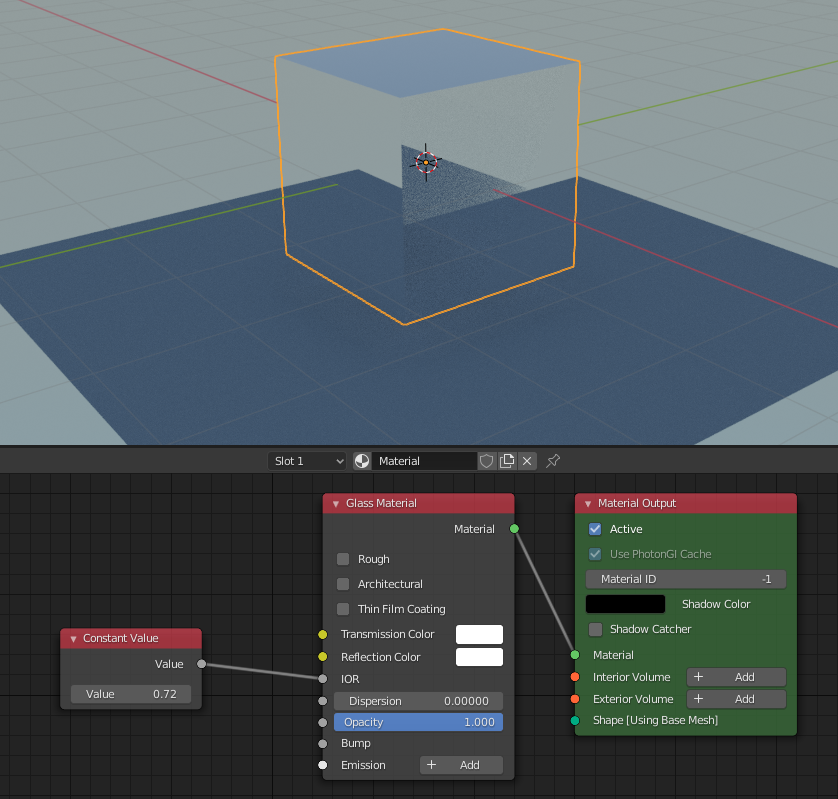This screenshot has width=838, height=799.
Task: Uncheck the Active checkbox in Material Output
Action: pos(595,529)
